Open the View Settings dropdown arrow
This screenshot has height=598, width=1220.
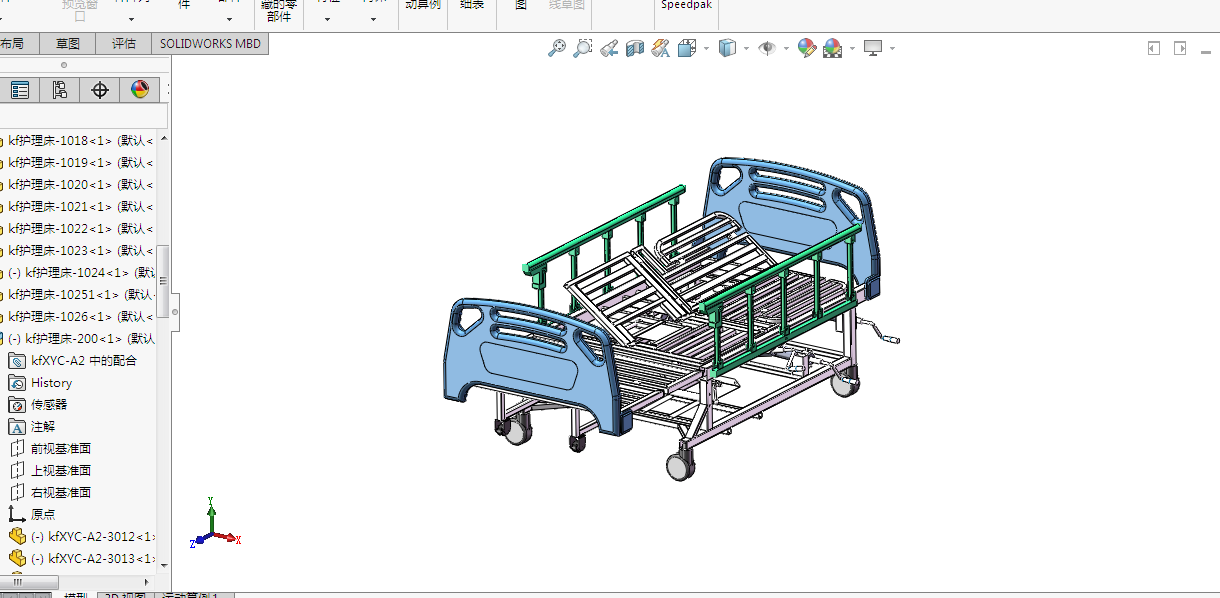[892, 48]
